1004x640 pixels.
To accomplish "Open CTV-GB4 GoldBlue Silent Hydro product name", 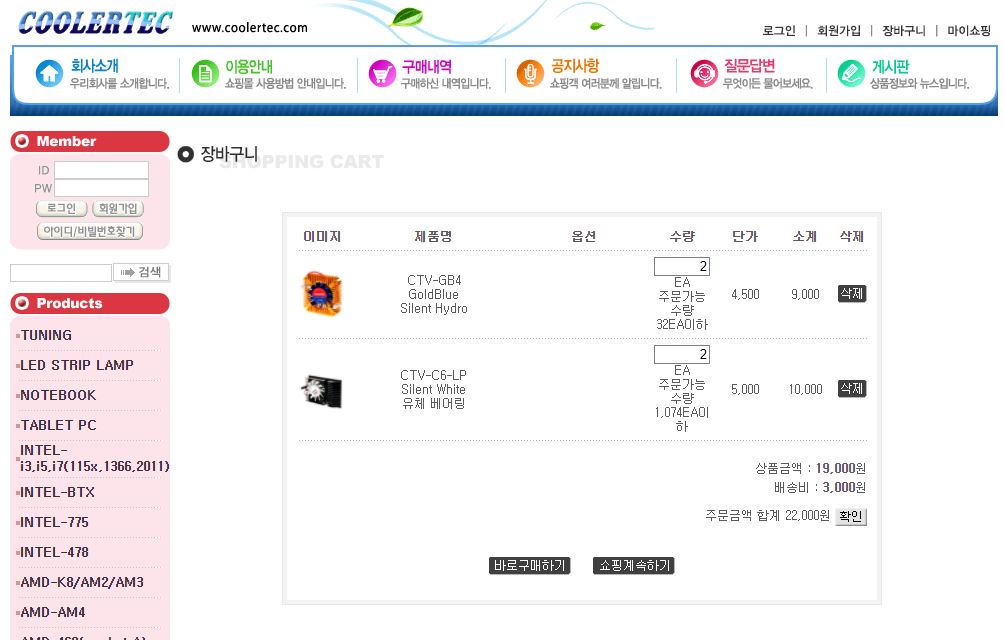I will (433, 294).
